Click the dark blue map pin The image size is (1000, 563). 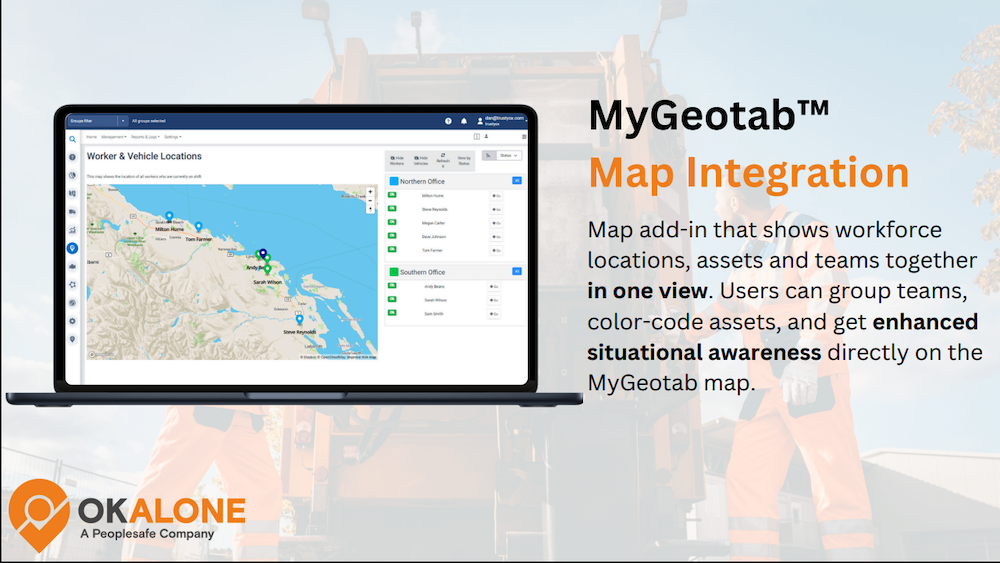click(x=263, y=254)
